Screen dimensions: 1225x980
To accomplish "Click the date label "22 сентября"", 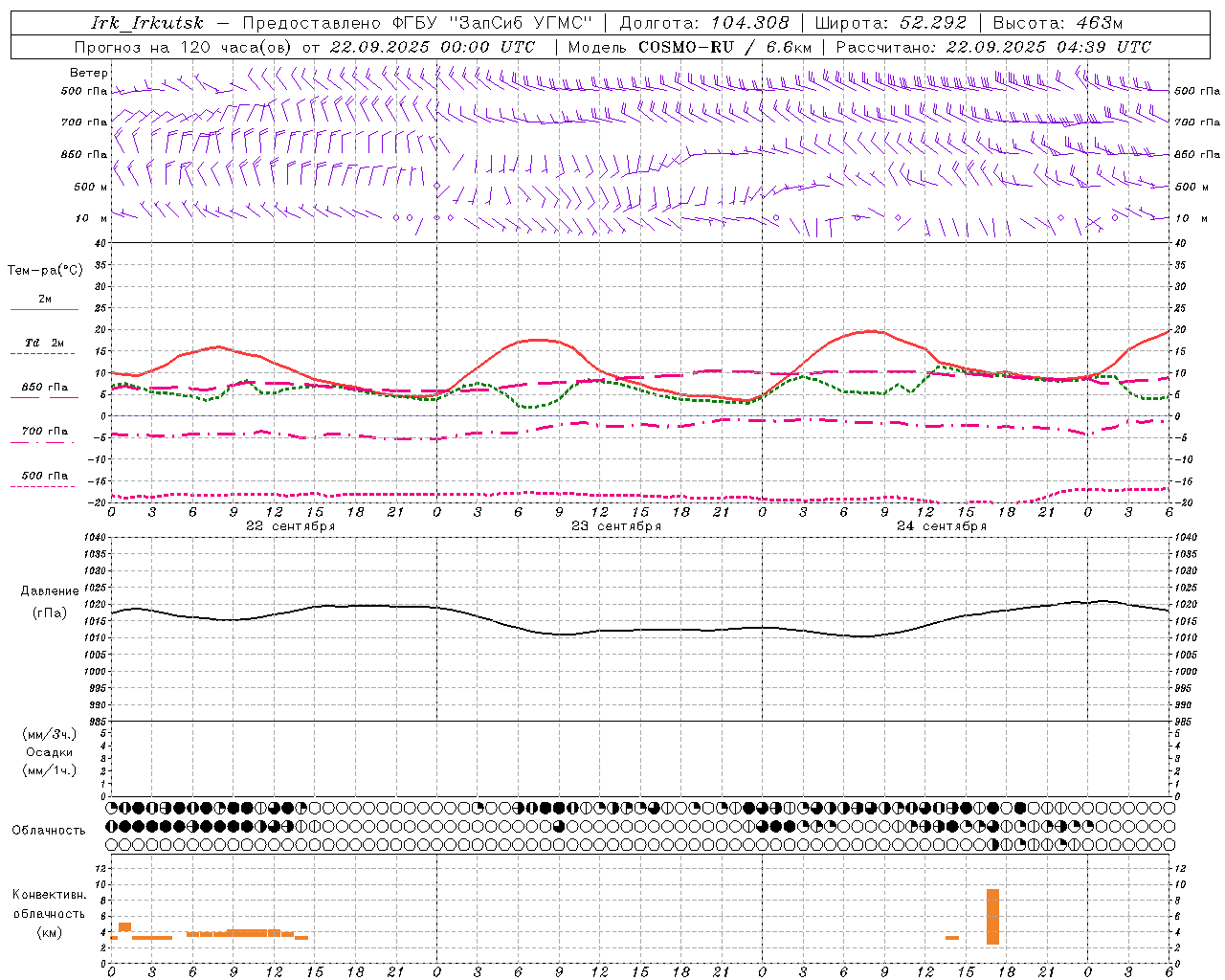I will coord(290,526).
